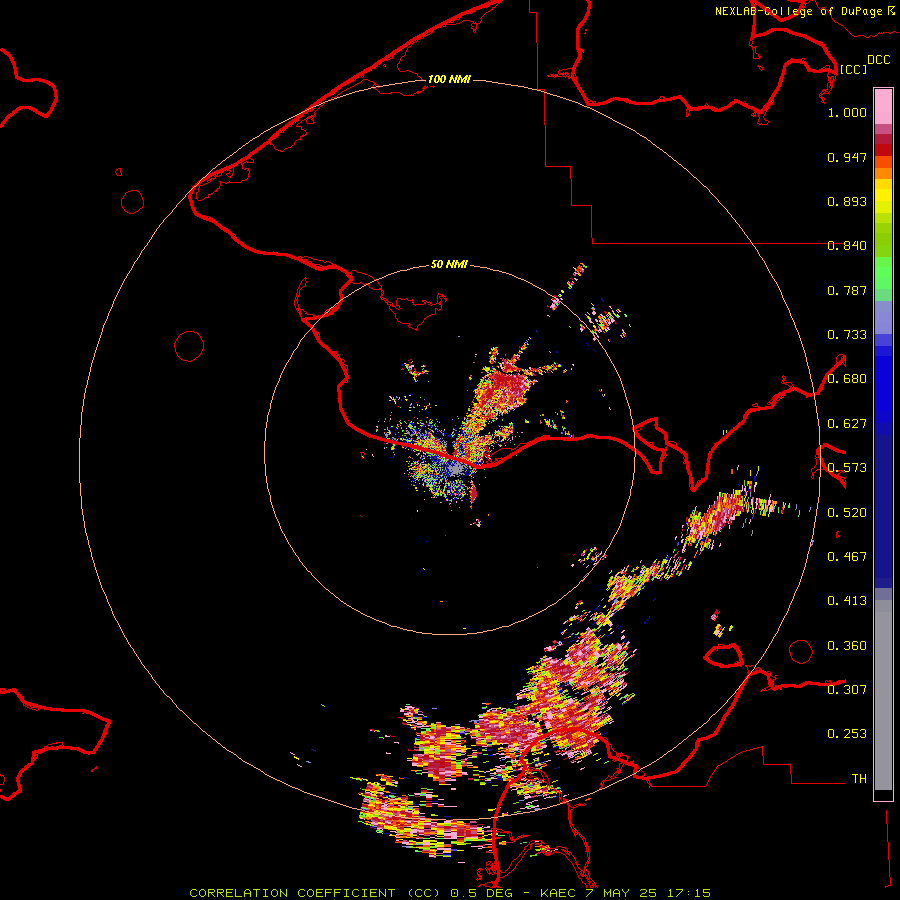Click the 0.573 scale value
900x900 pixels.
(x=847, y=468)
